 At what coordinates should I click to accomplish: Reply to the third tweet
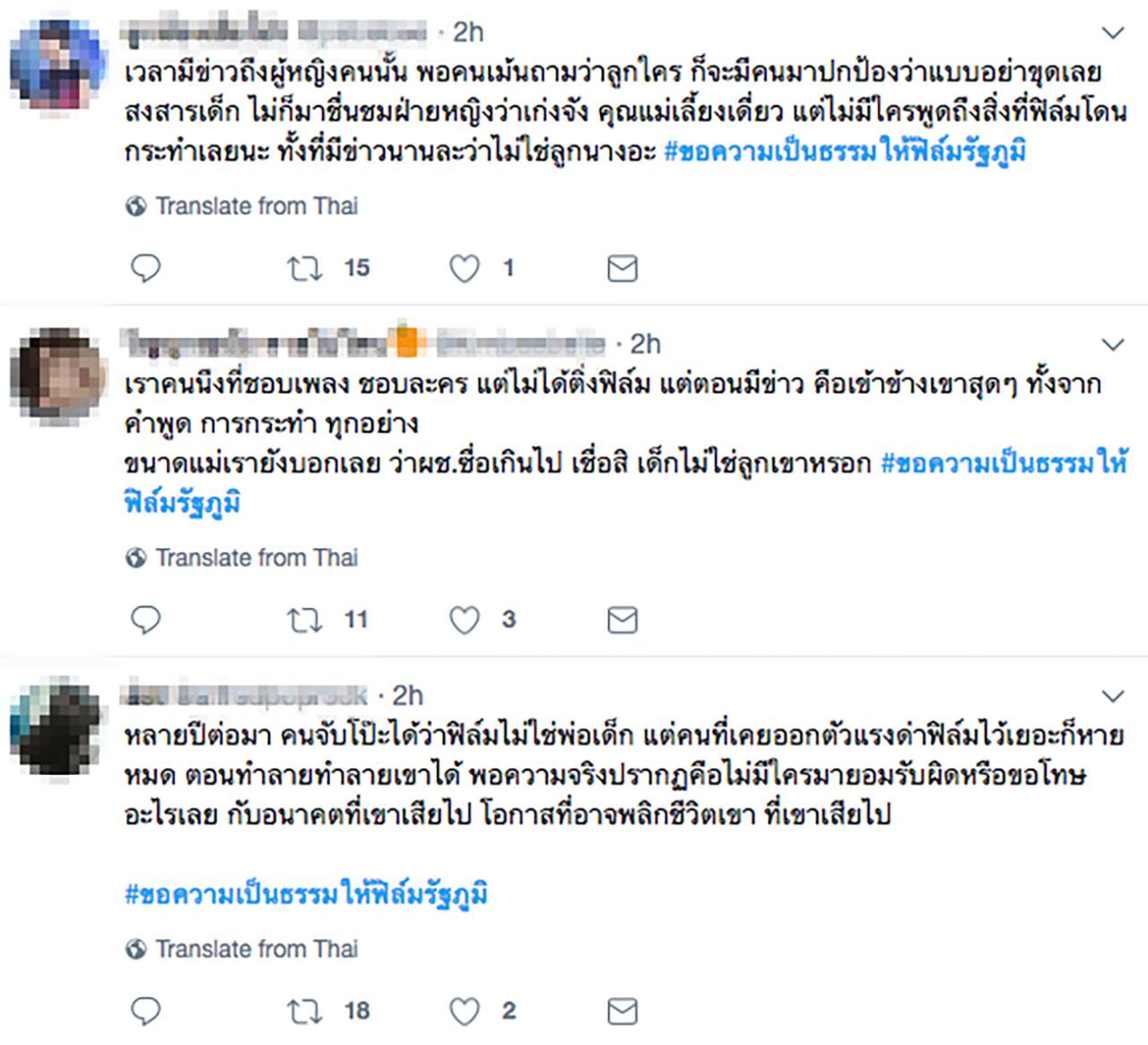pyautogui.click(x=145, y=1011)
